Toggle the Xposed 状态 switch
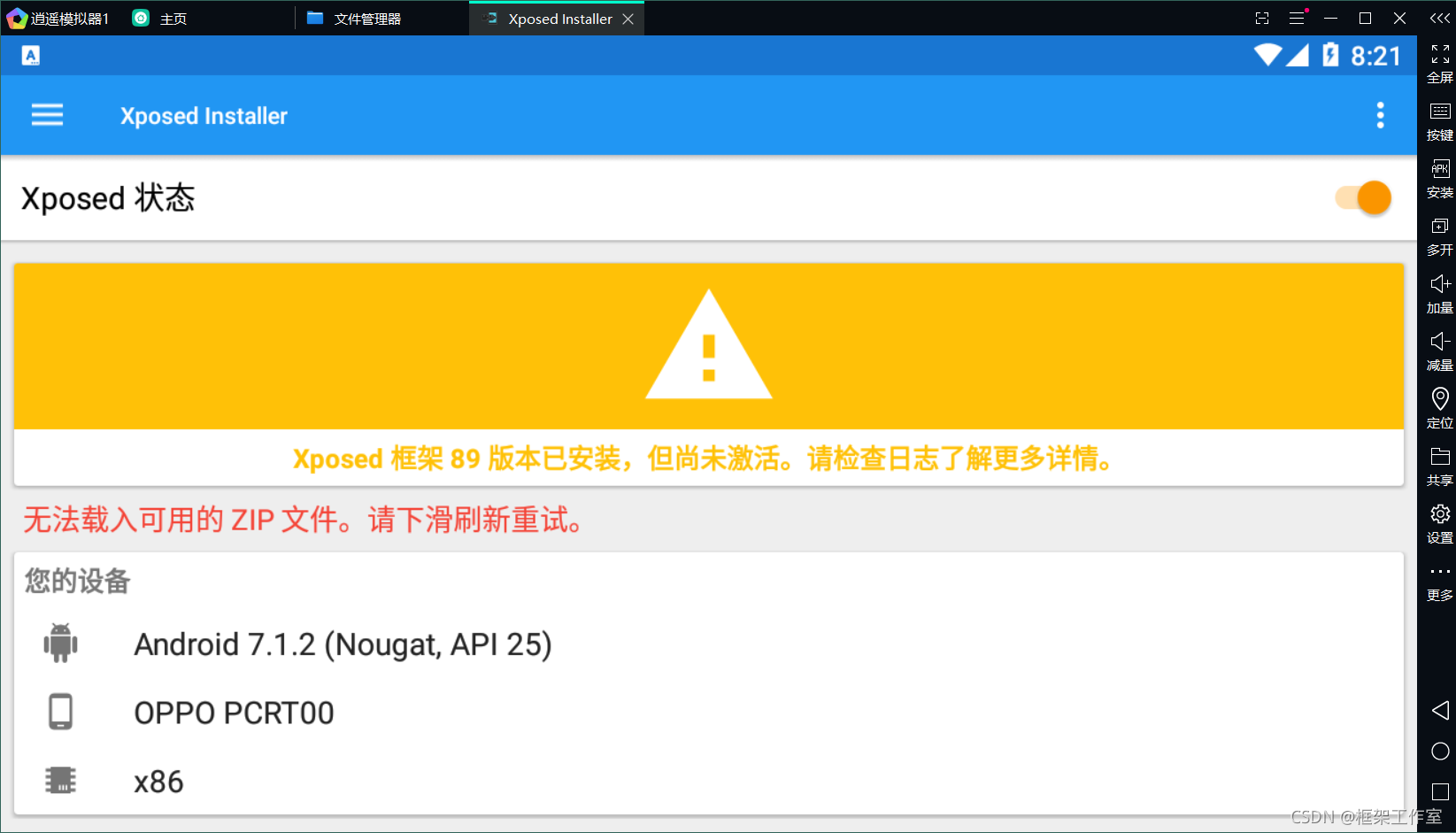 (x=1363, y=197)
